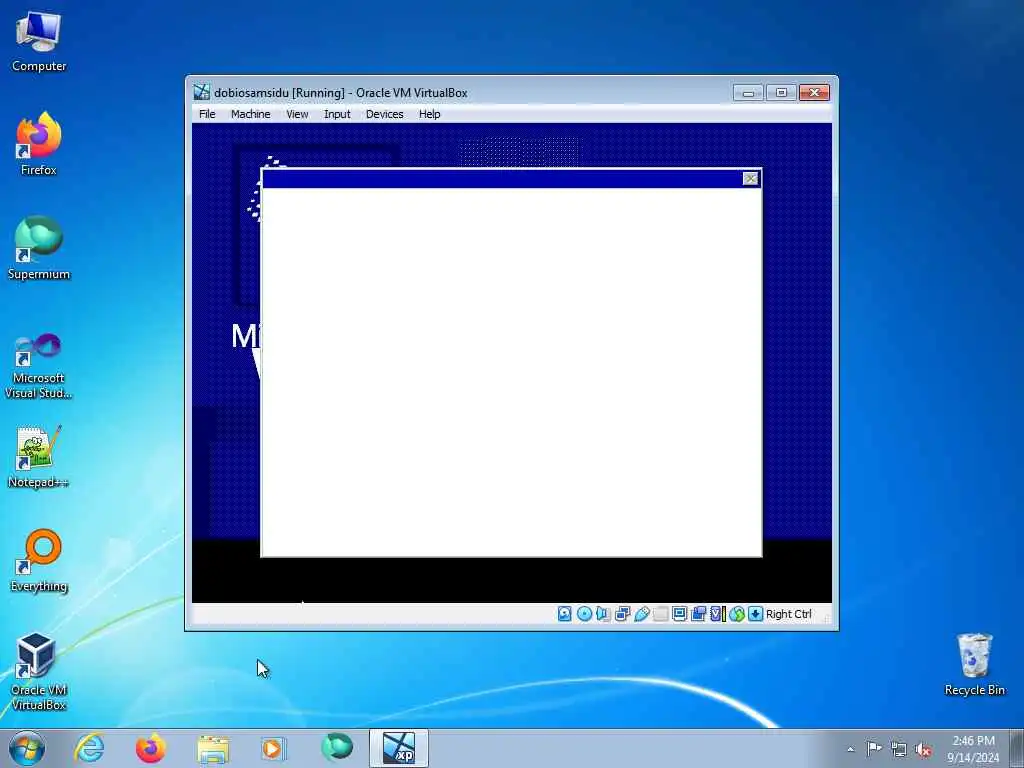Click the network adapters status icon
This screenshot has width=1024, height=768.
[x=622, y=614]
